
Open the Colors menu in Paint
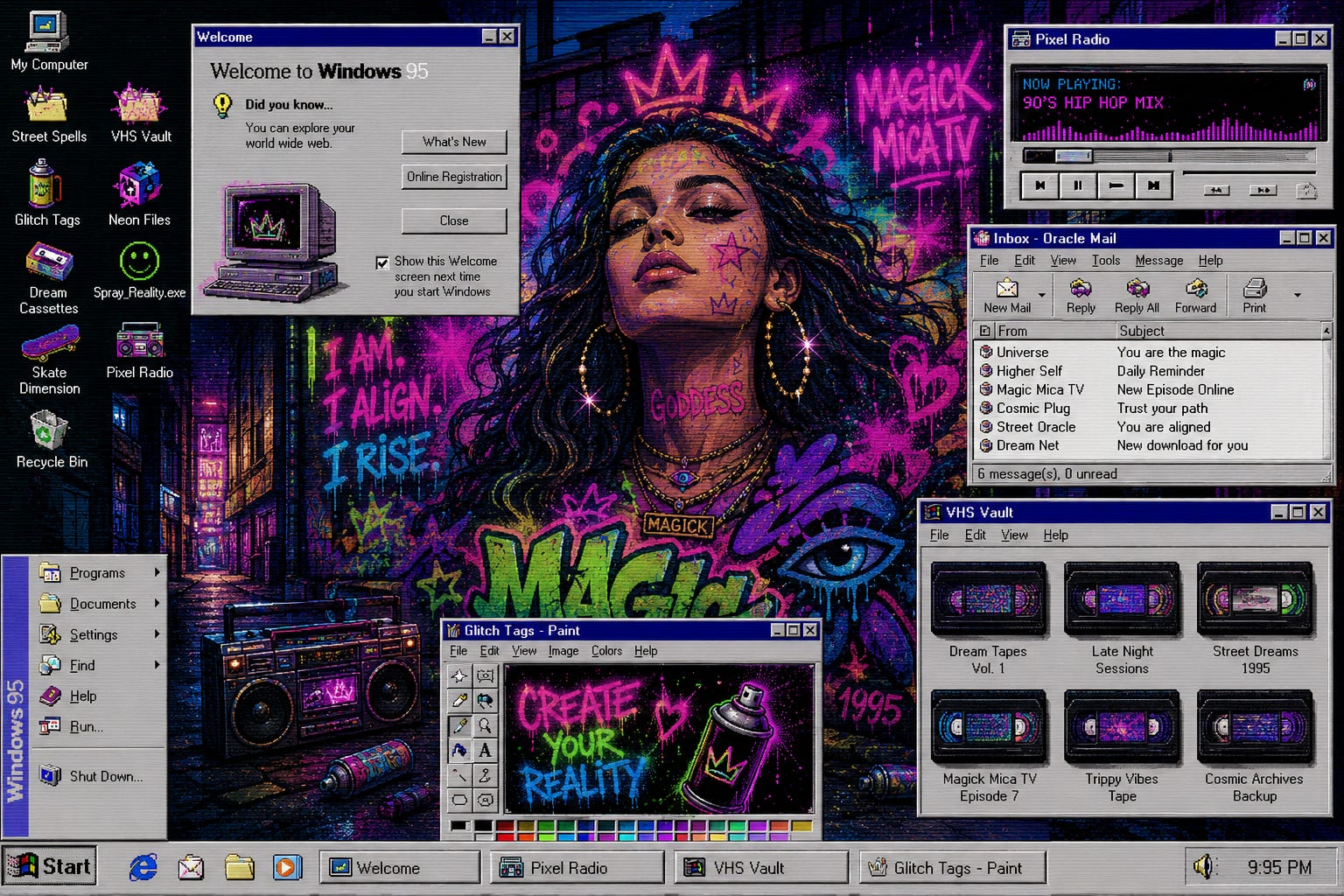606,651
